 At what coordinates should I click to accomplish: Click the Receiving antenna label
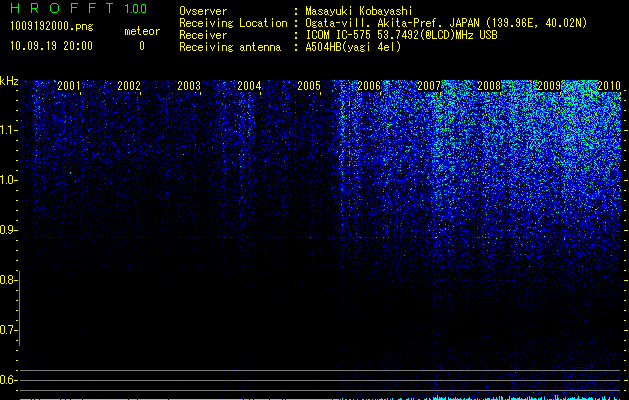(x=230, y=47)
